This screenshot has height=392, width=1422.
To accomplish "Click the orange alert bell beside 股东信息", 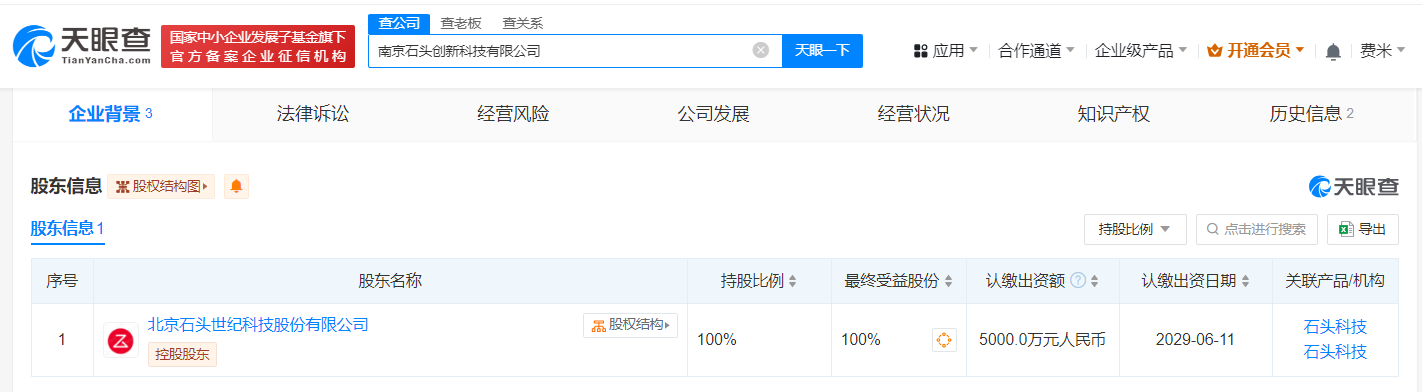I will (236, 186).
